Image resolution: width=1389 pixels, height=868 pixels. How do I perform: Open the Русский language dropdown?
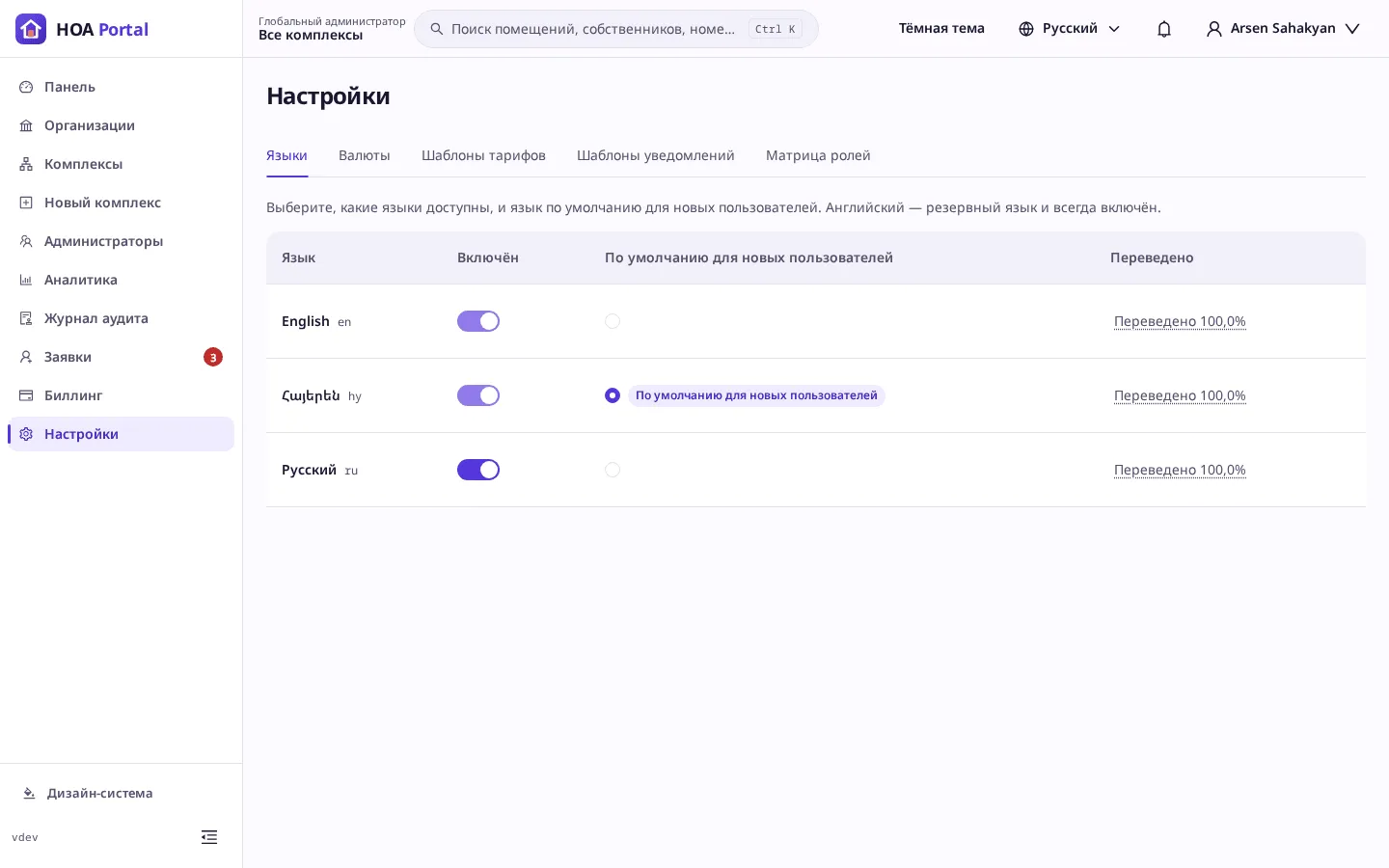1070,29
